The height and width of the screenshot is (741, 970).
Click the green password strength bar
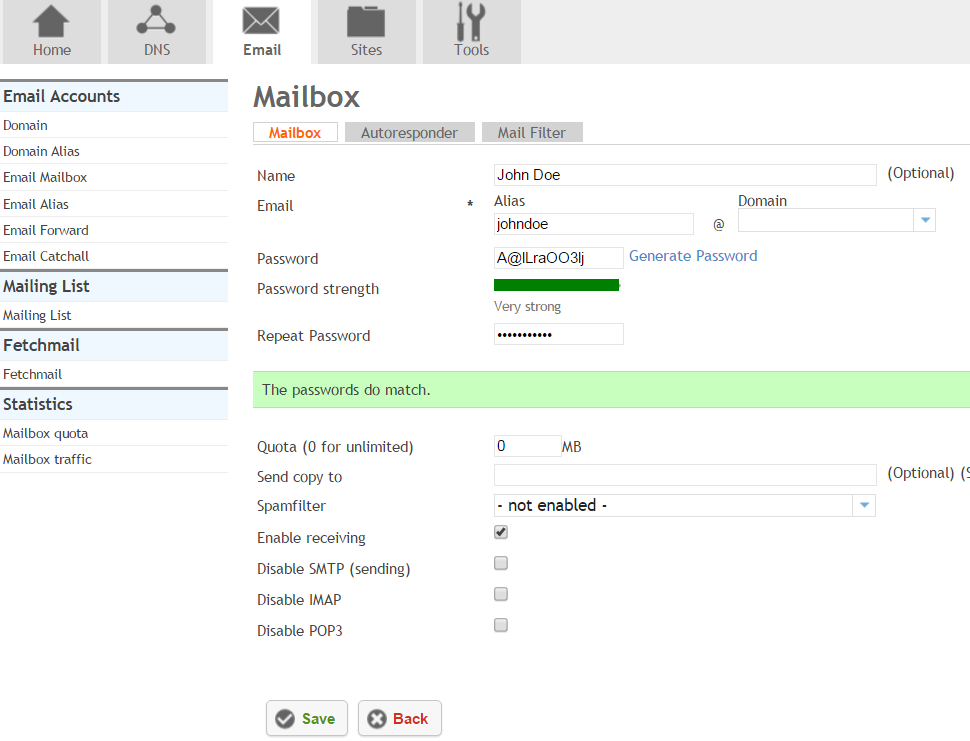coord(556,285)
